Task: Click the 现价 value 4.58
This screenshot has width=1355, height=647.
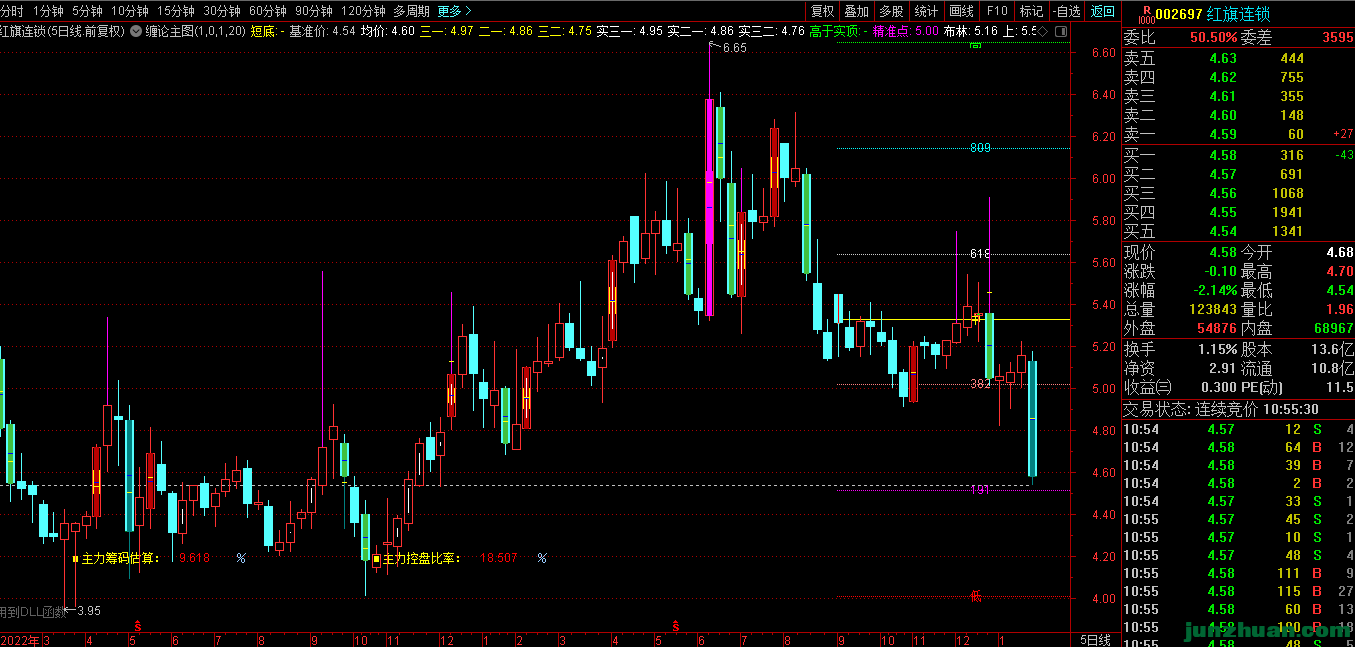Action: pos(1222,252)
